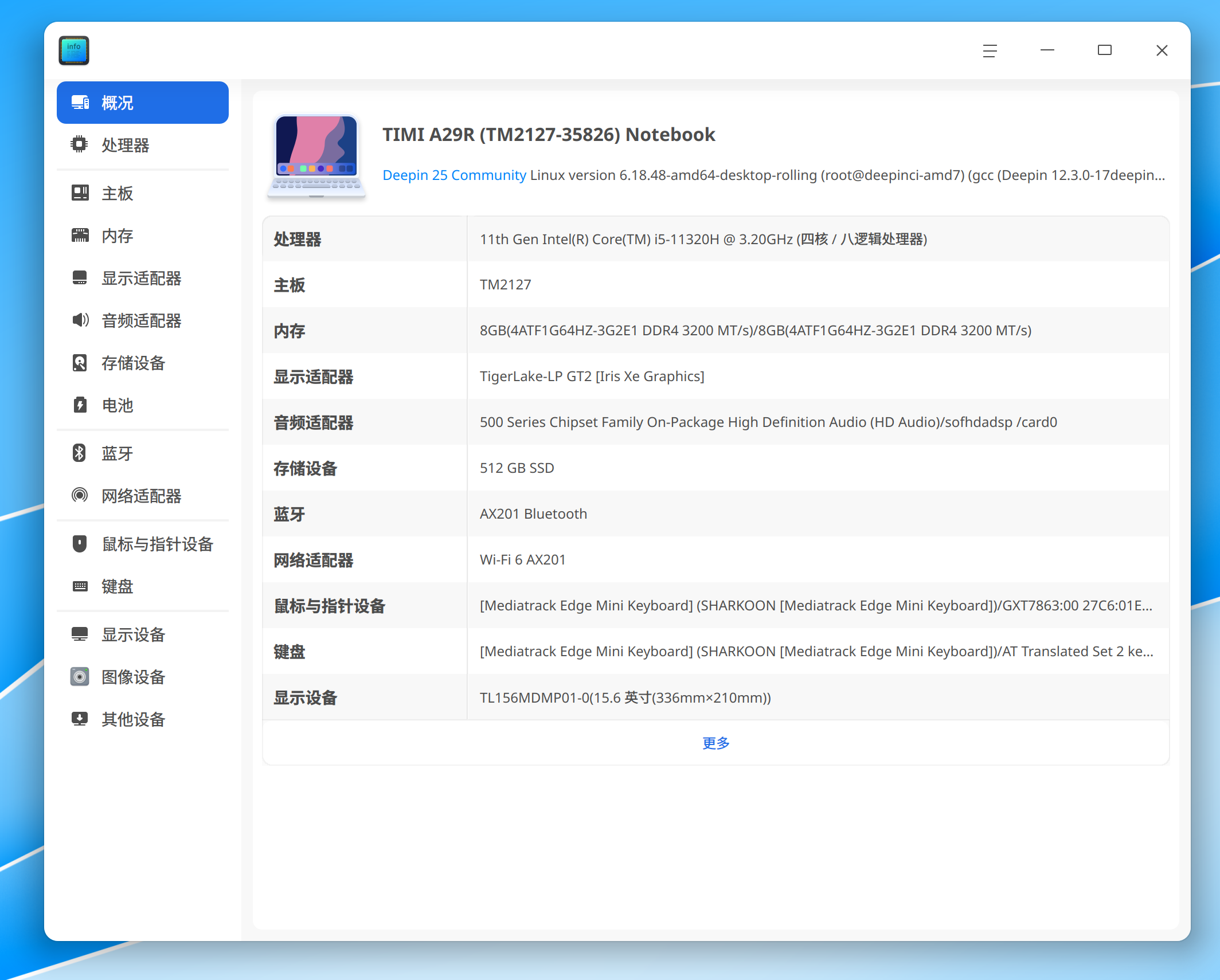Select the 主板 motherboard icon in sidebar
The width and height of the screenshot is (1220, 980).
pos(80,193)
